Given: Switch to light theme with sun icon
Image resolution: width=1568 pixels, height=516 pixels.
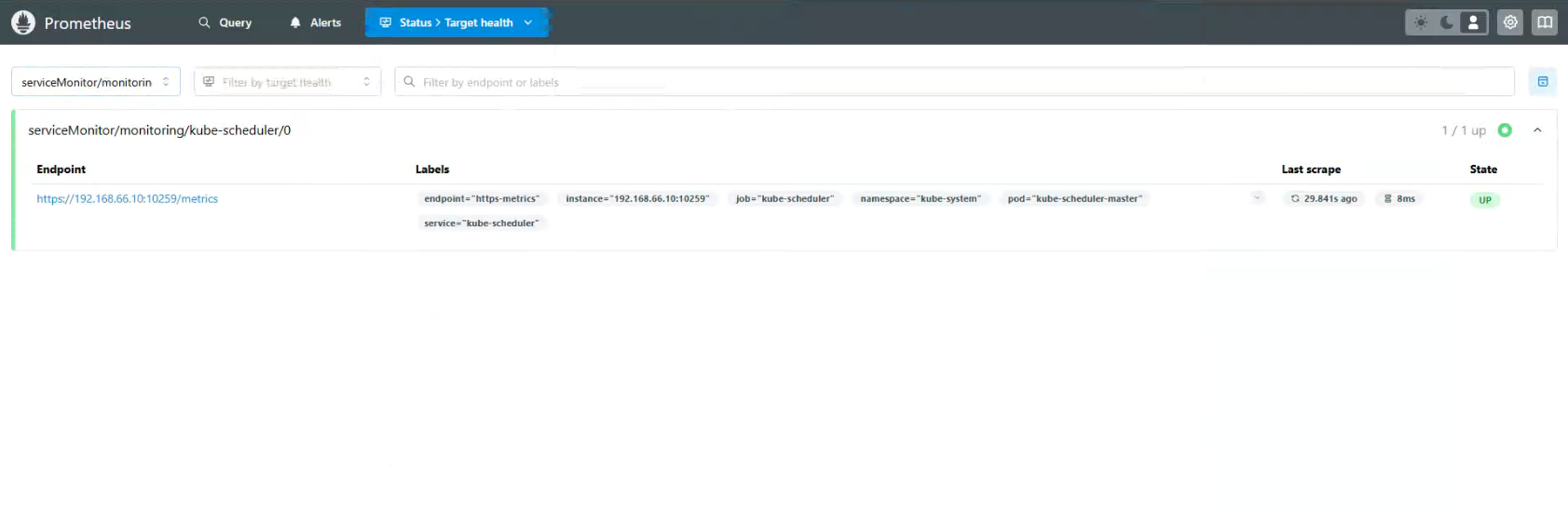Looking at the screenshot, I should (x=1421, y=22).
